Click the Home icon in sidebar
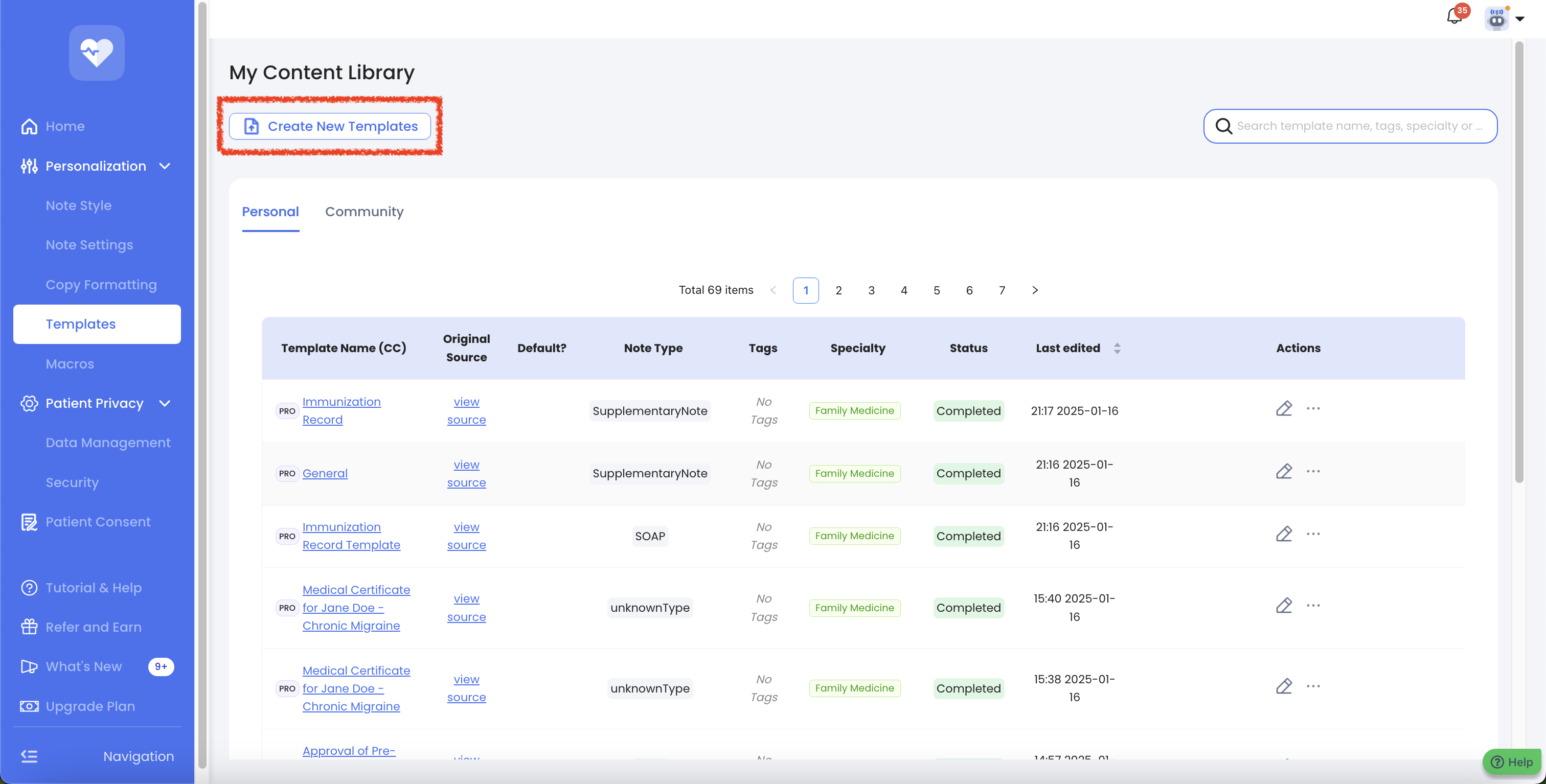1546x784 pixels. (29, 126)
